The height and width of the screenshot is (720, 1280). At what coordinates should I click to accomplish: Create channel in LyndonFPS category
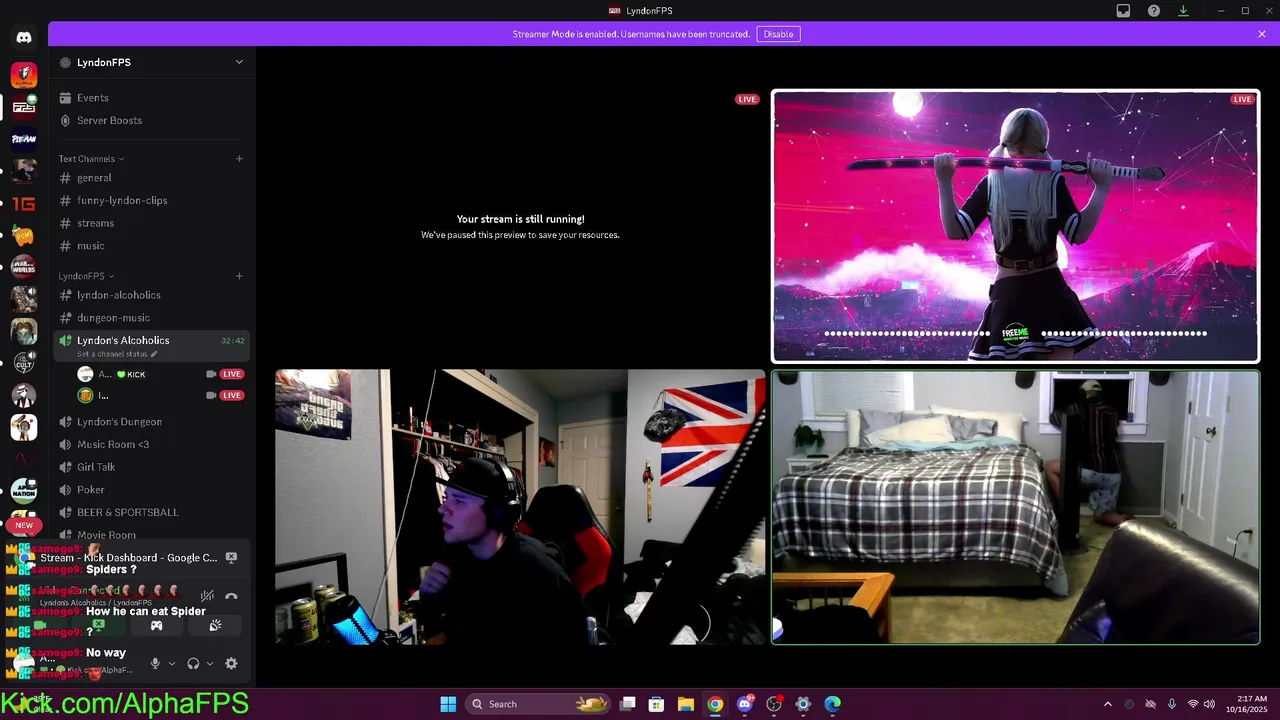(239, 276)
